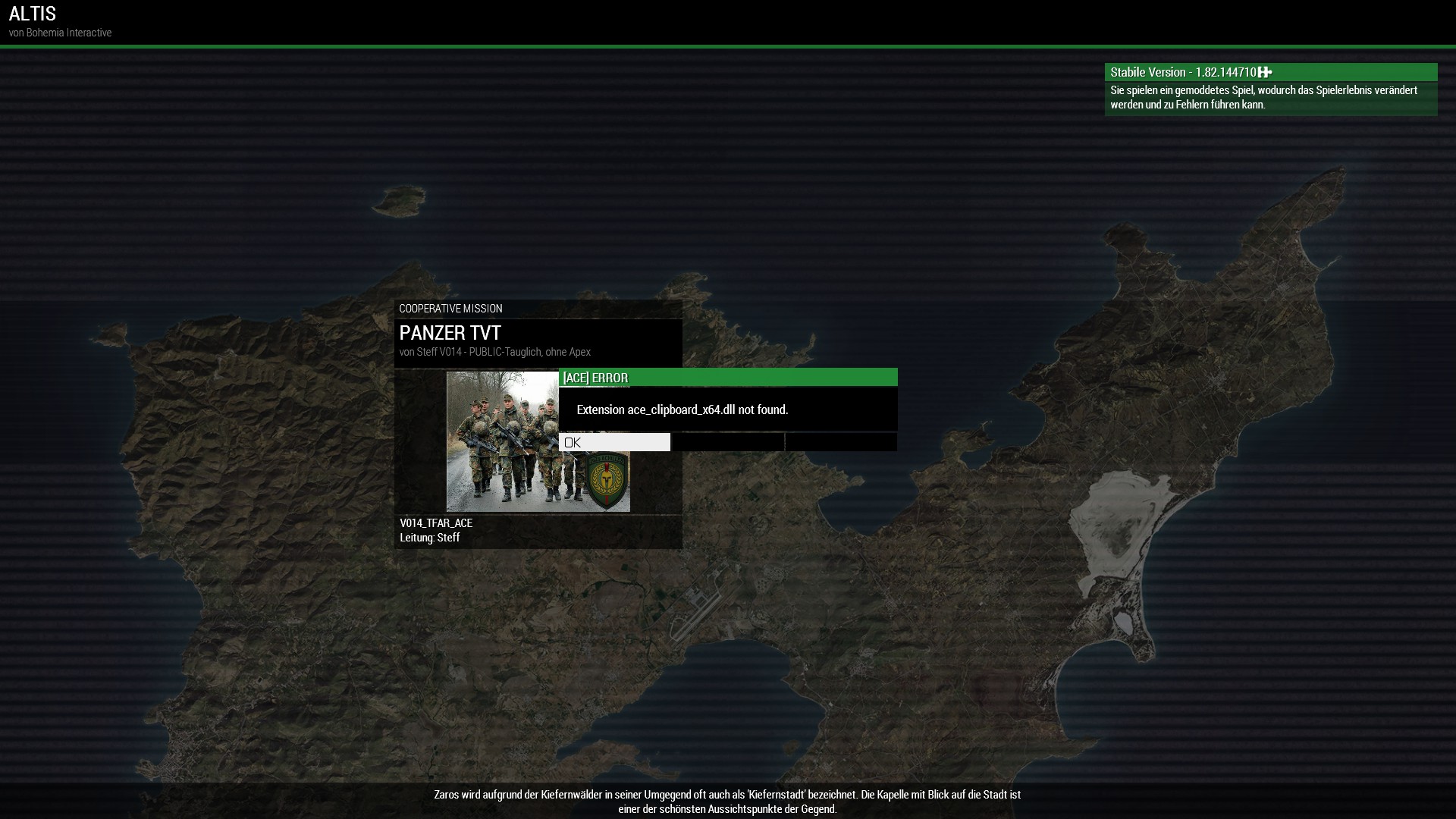Viewport: 1456px width, 819px height.
Task: Click the von Bohemia Interactive subtitle
Action: point(60,33)
